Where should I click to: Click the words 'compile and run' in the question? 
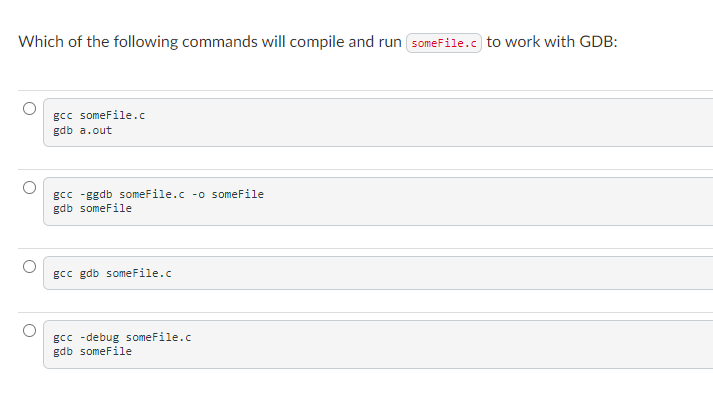pyautogui.click(x=346, y=42)
